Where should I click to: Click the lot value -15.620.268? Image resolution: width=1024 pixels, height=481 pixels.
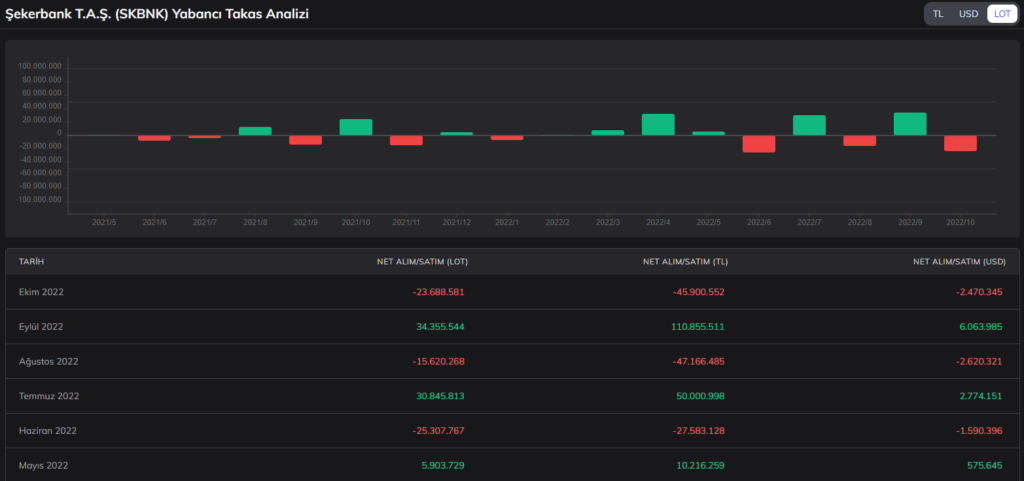438,361
